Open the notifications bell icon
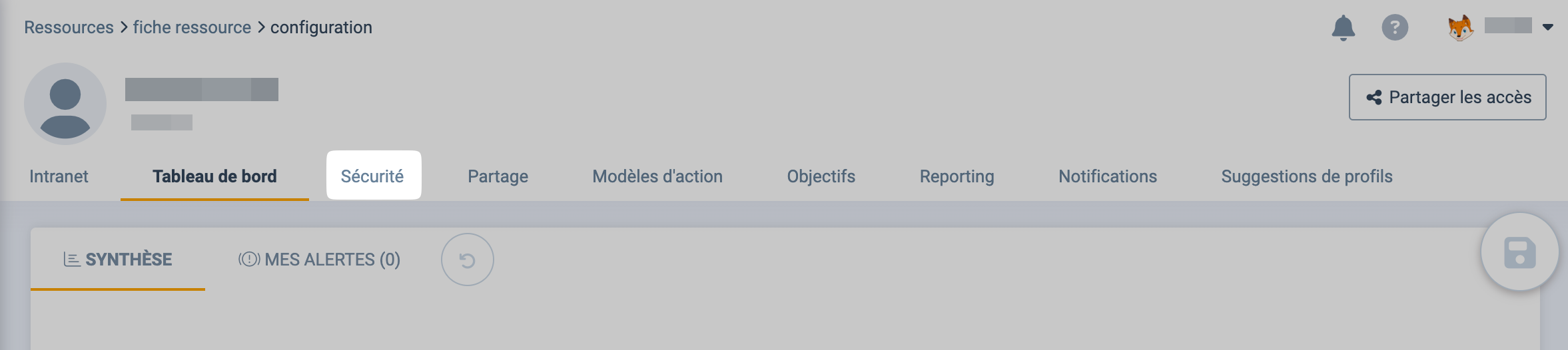Screen dimensions: 1568x350 coord(1343,28)
